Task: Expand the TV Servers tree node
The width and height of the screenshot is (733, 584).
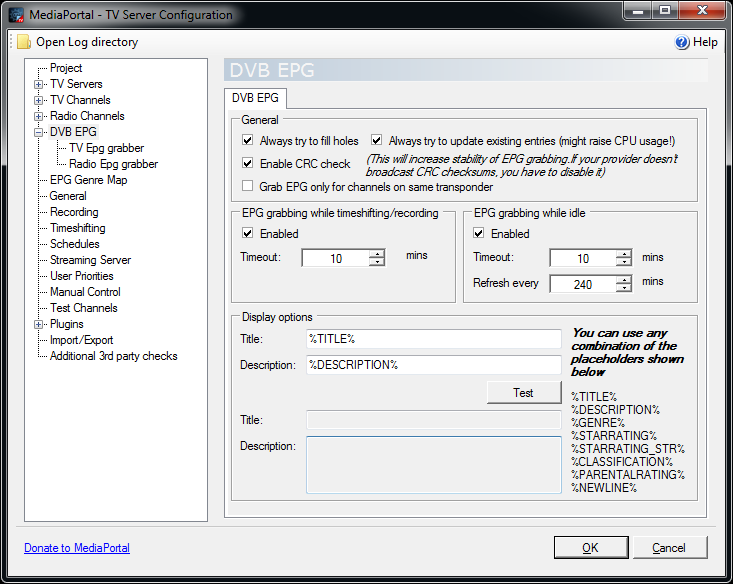Action: coord(38,85)
